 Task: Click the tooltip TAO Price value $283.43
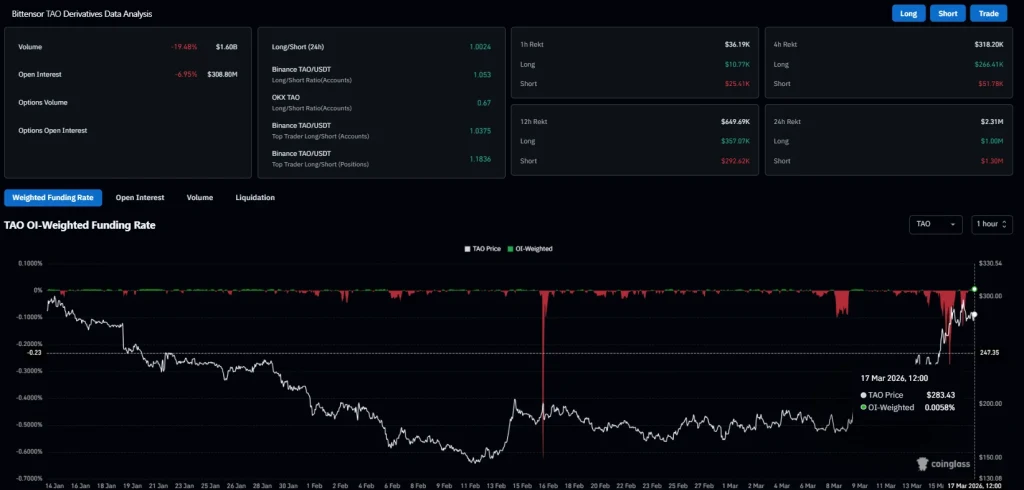pos(940,395)
